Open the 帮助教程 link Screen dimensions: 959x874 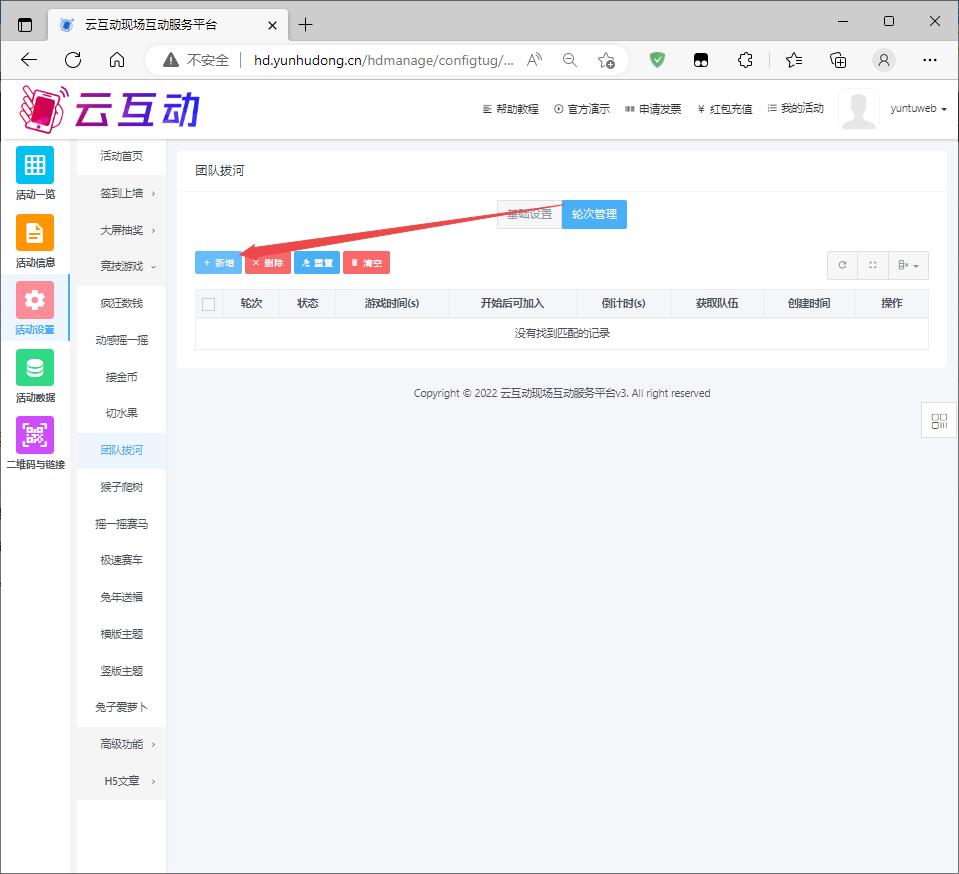[x=511, y=109]
